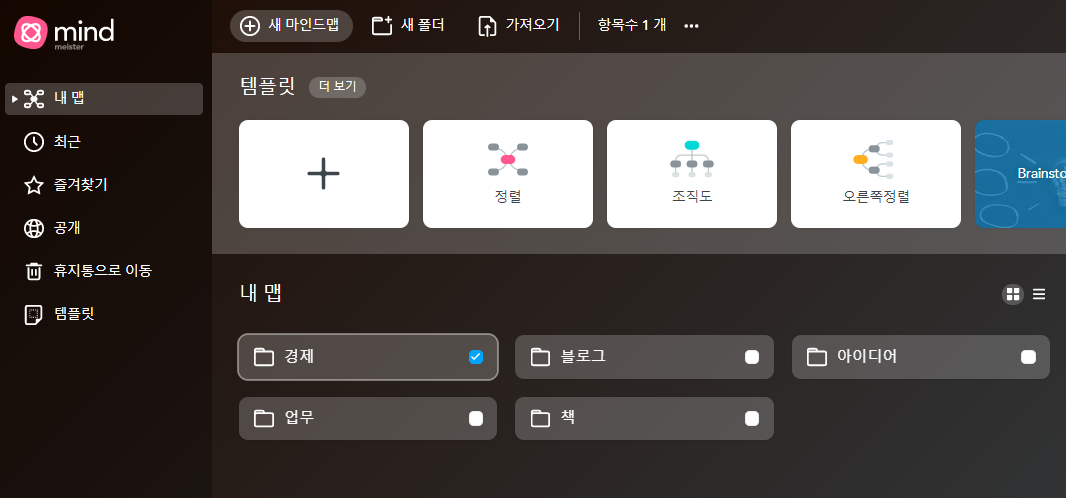The image size is (1066, 498).
Task: Open the 템플릿 sidebar icon
Action: tap(33, 314)
